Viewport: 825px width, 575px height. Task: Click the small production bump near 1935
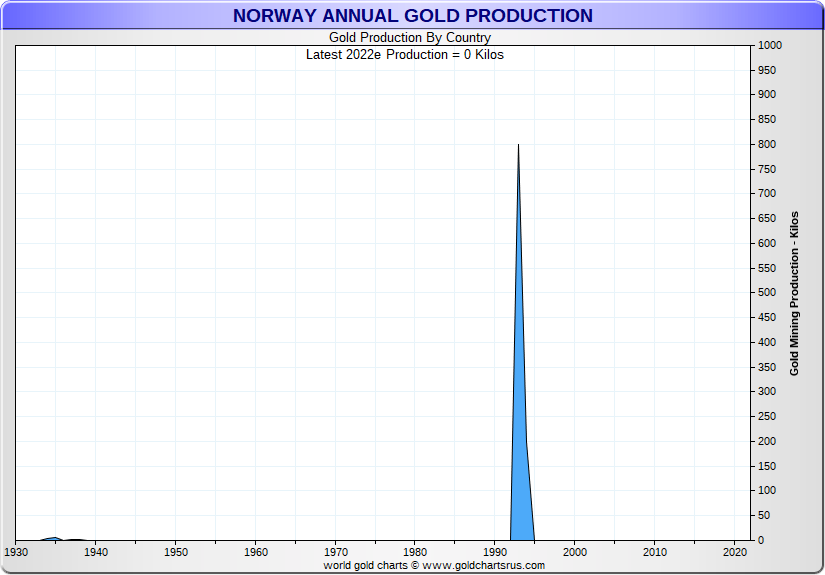tap(55, 538)
